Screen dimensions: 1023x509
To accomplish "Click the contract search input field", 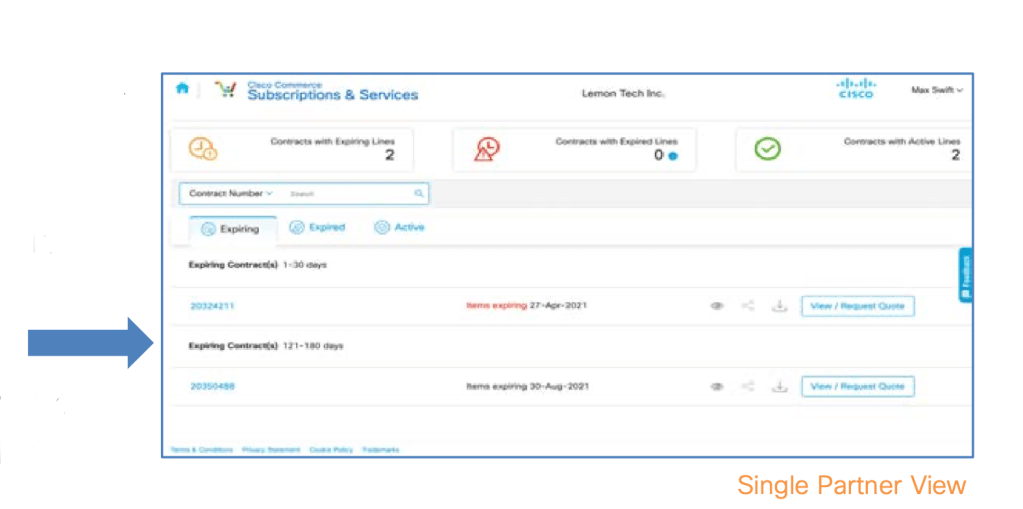I will 345,194.
